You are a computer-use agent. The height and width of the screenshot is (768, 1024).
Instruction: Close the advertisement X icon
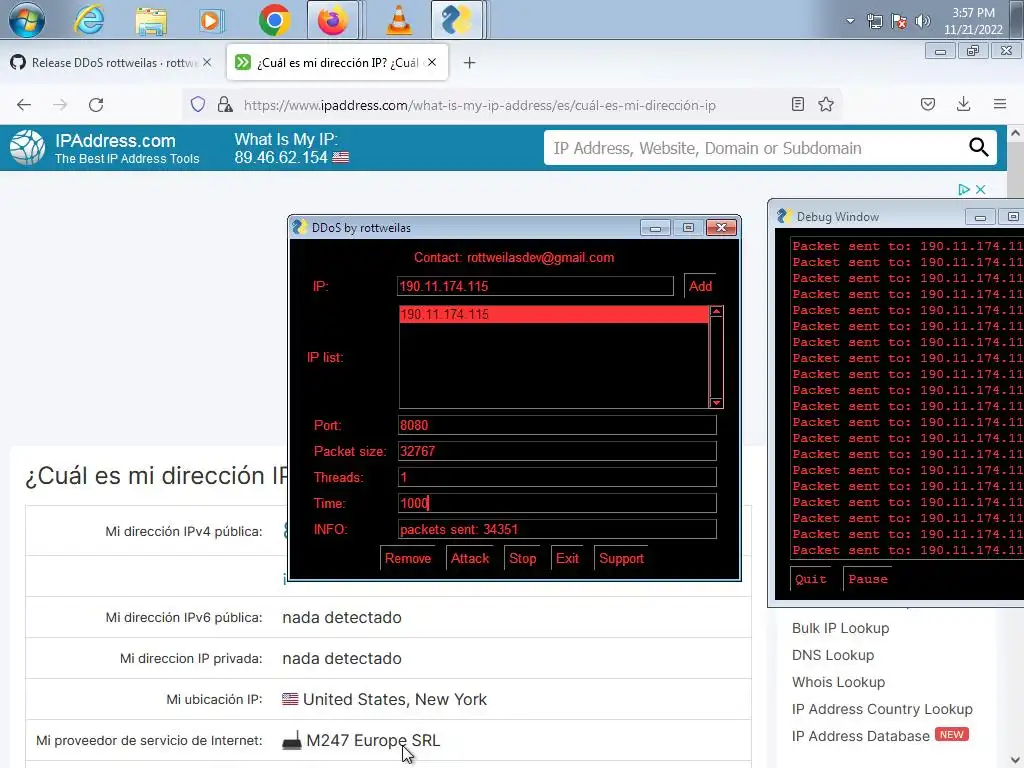[x=980, y=189]
